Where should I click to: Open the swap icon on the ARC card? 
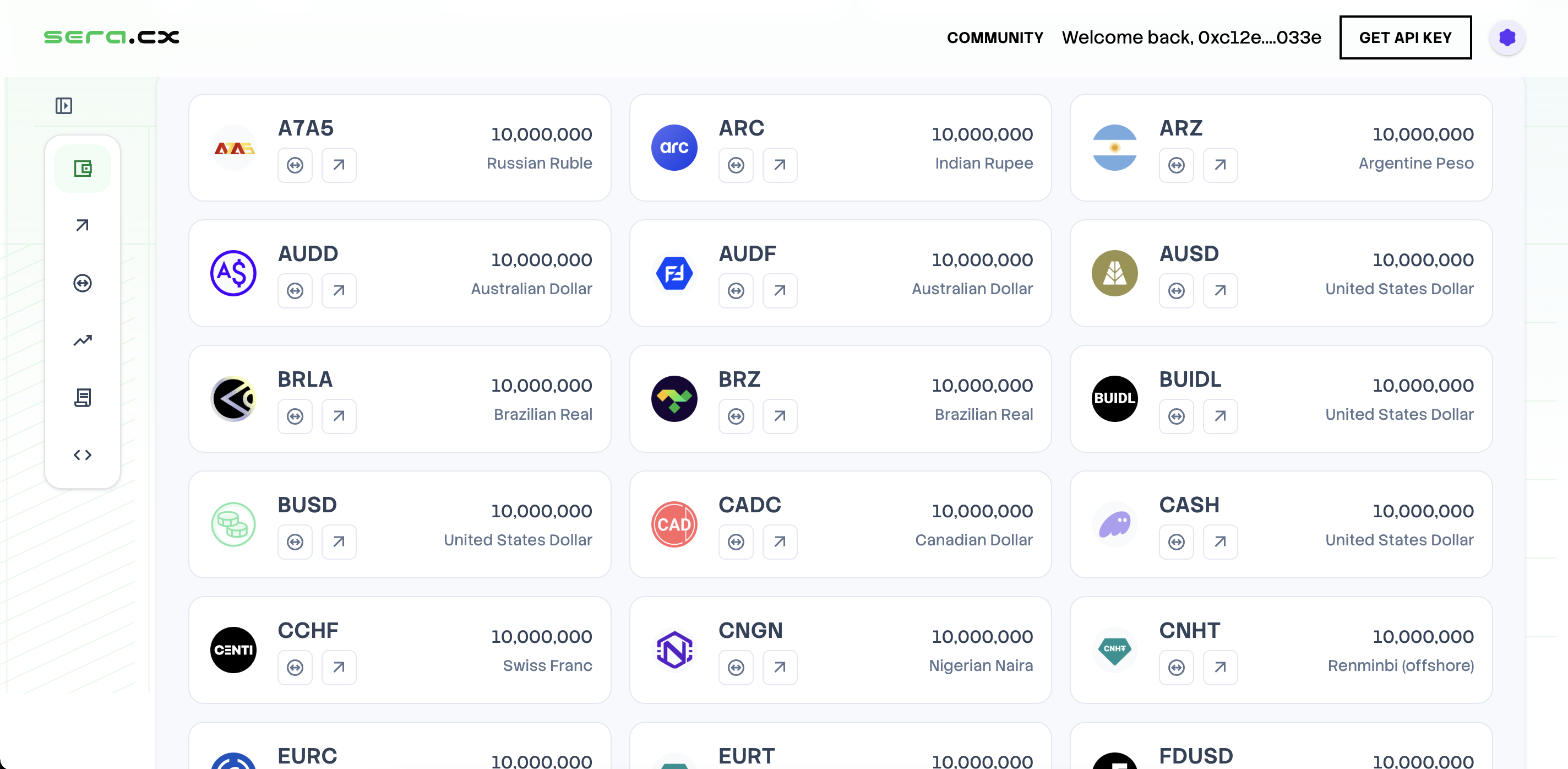point(736,165)
